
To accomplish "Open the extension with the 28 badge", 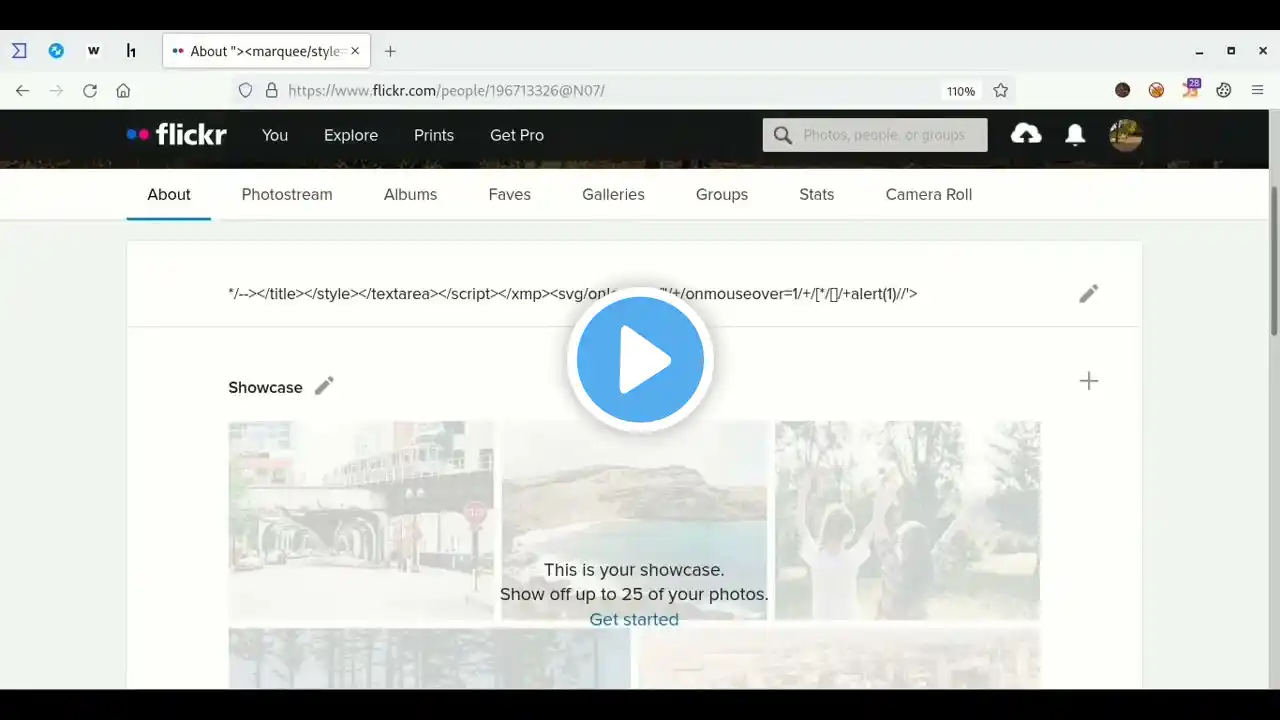I will point(1190,89).
